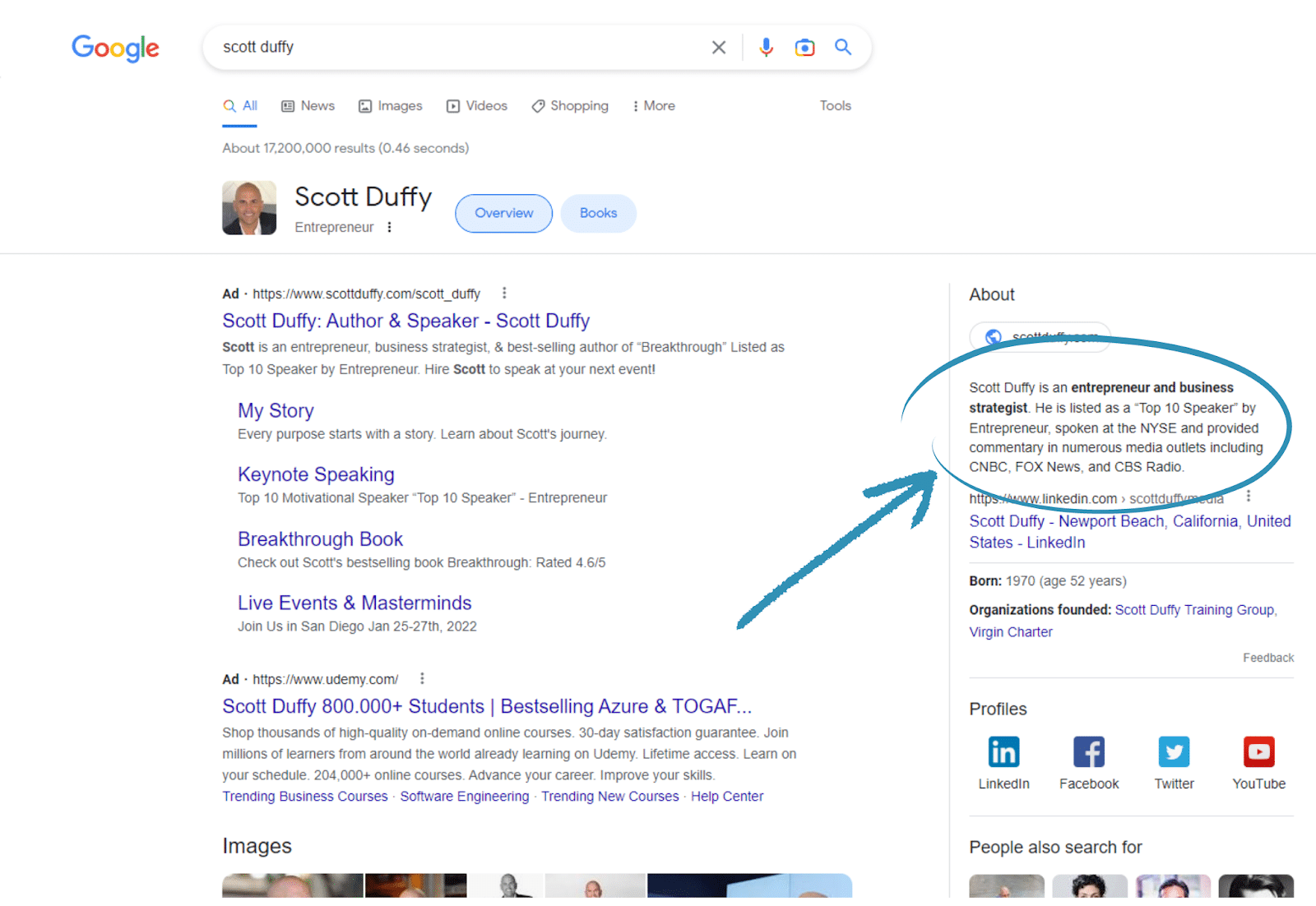Click the Google logo
Image resolution: width=1316 pixels, height=906 pixels.
click(115, 48)
